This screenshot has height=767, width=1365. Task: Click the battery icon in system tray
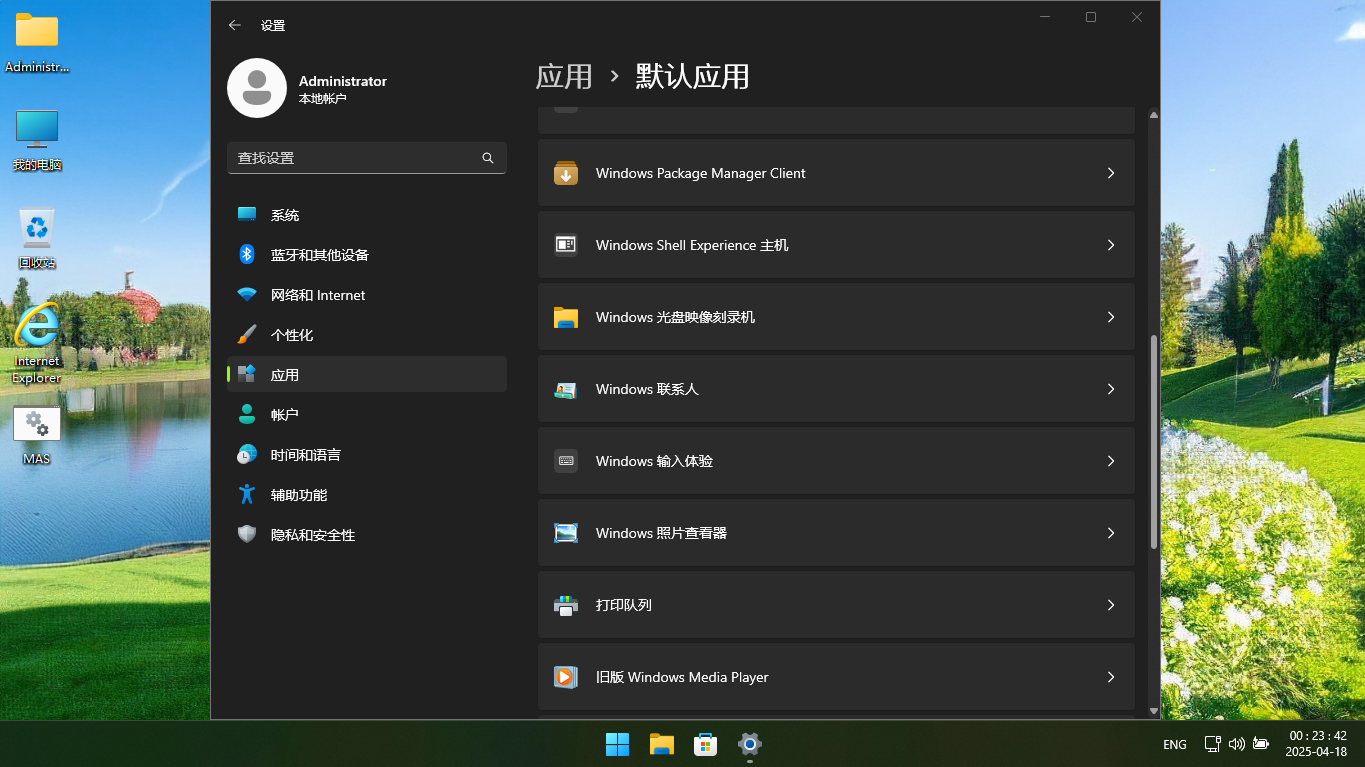click(1261, 744)
